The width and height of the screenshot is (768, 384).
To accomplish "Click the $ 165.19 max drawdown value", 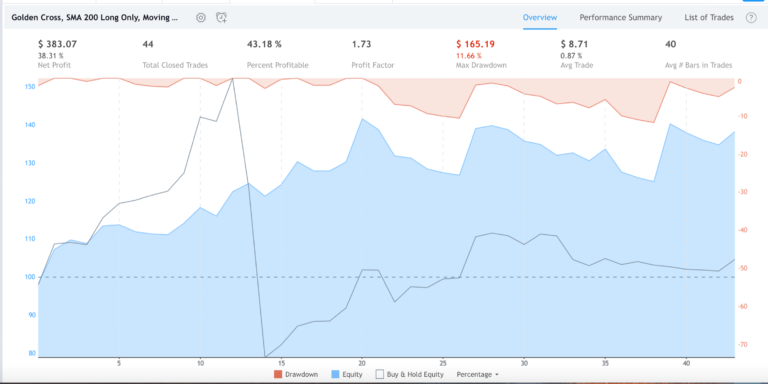I will click(476, 44).
